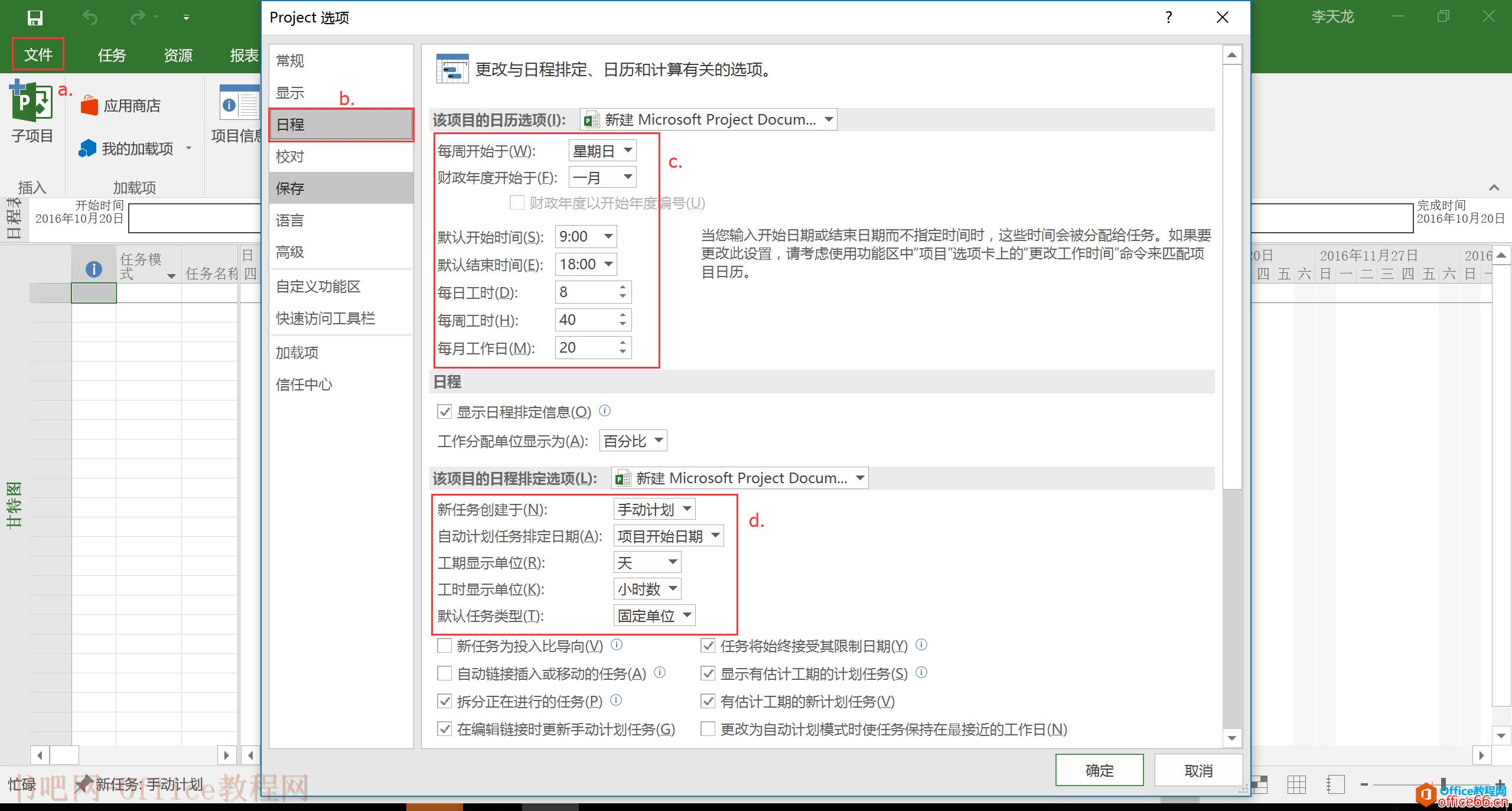Click the Save icon in quick access toolbar
The width and height of the screenshot is (1512, 811).
35,18
